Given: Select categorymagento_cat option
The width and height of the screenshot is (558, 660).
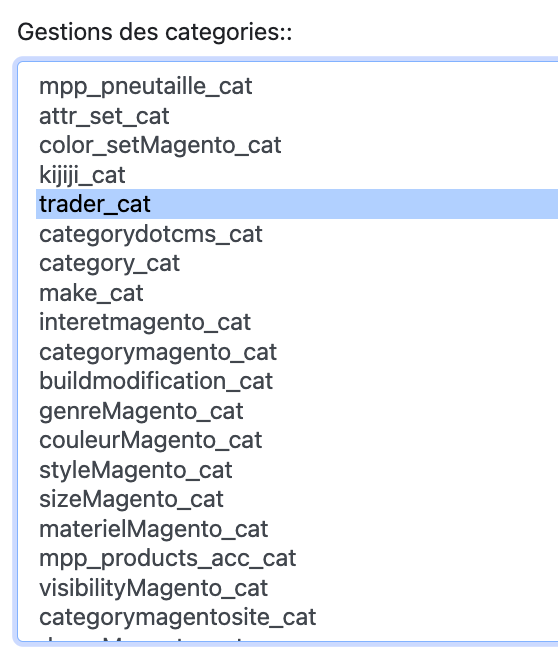Looking at the screenshot, I should click(297, 351).
